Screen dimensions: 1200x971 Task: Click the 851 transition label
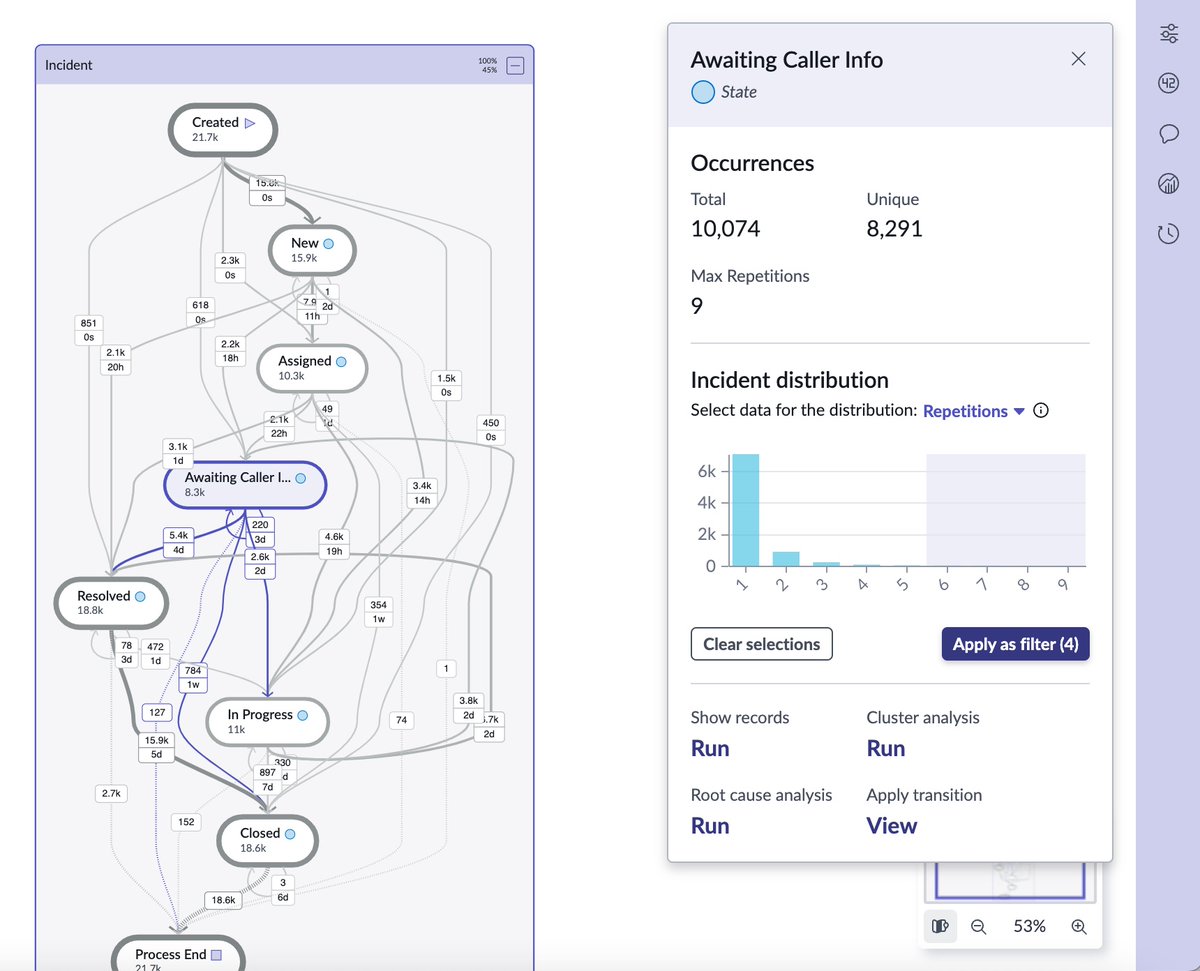tap(88, 330)
